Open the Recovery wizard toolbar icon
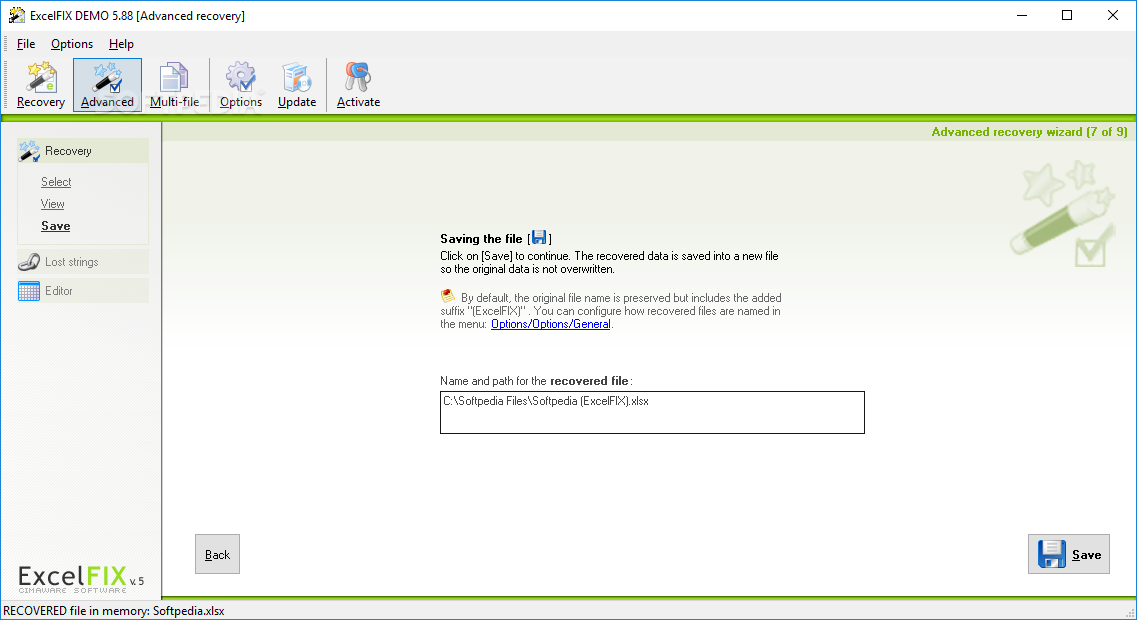 41,85
